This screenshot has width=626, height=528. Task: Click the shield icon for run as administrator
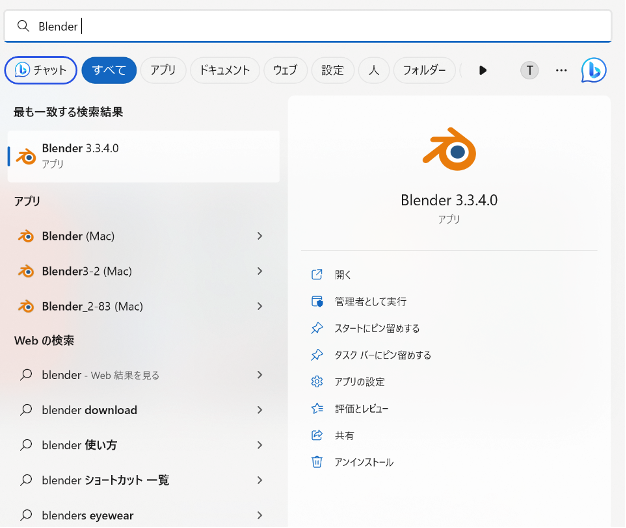point(317,301)
